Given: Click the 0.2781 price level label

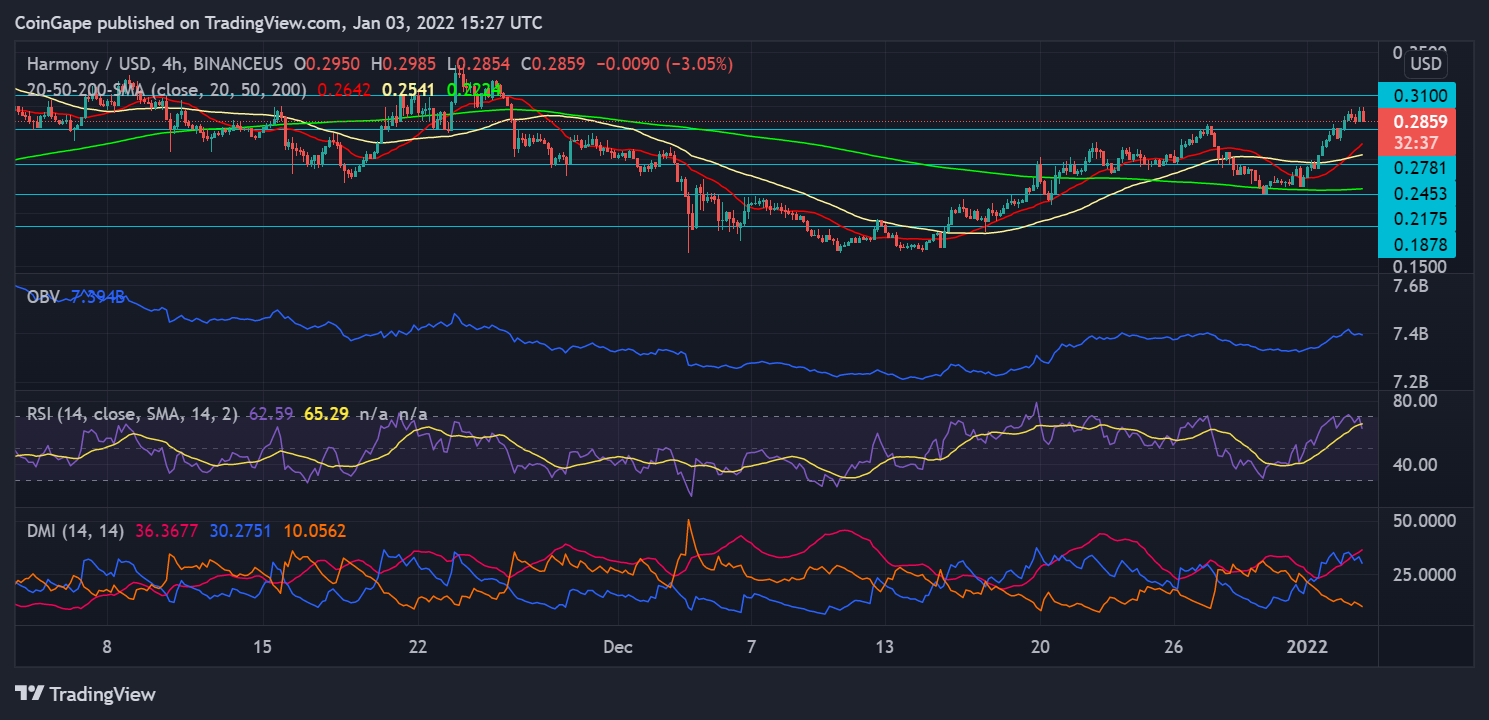Looking at the screenshot, I should tap(1416, 167).
